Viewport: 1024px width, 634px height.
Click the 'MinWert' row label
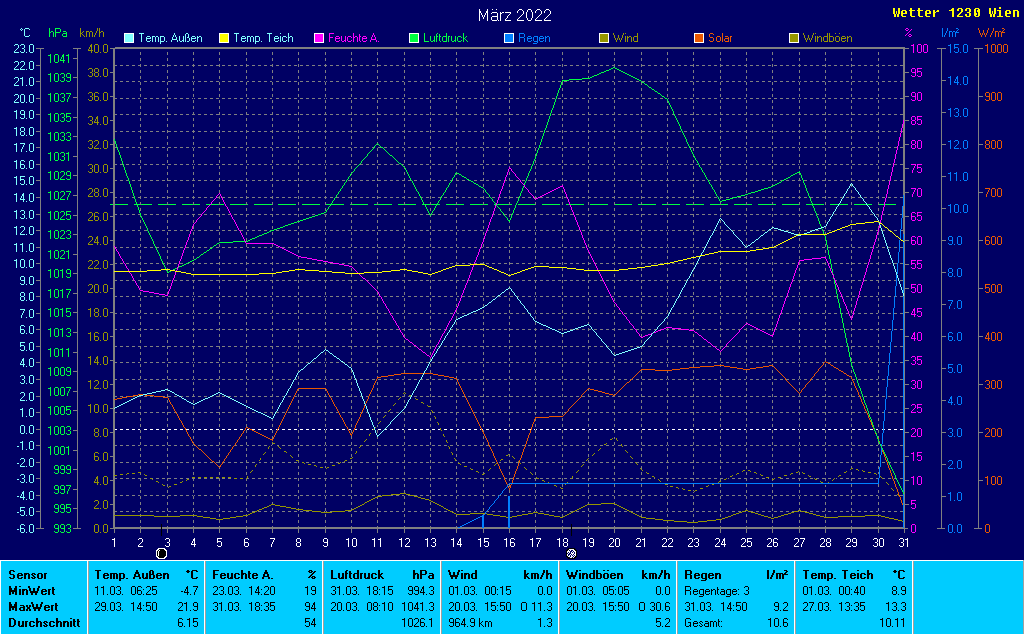point(32,591)
